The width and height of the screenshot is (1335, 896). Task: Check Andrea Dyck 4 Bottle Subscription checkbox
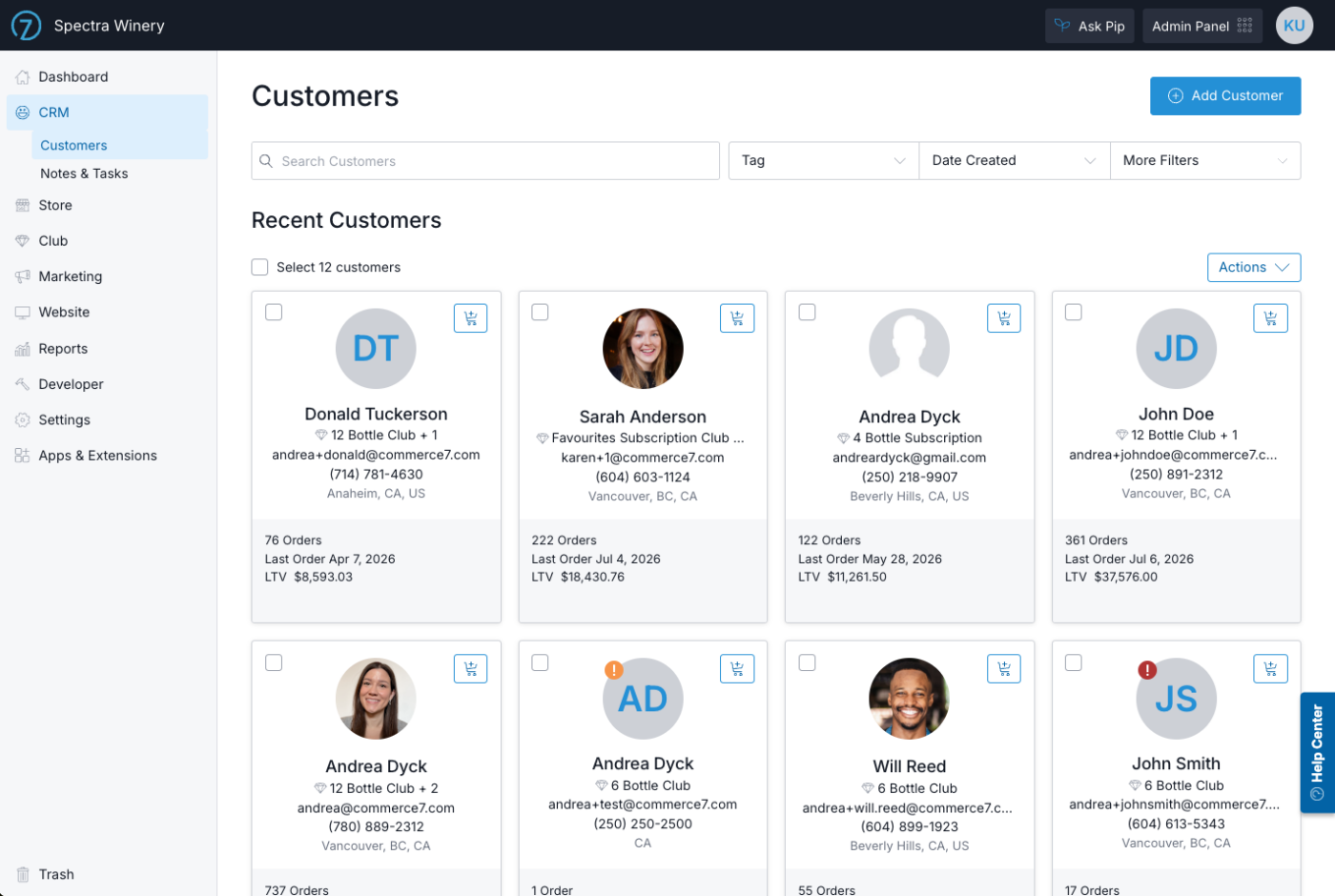tap(807, 313)
